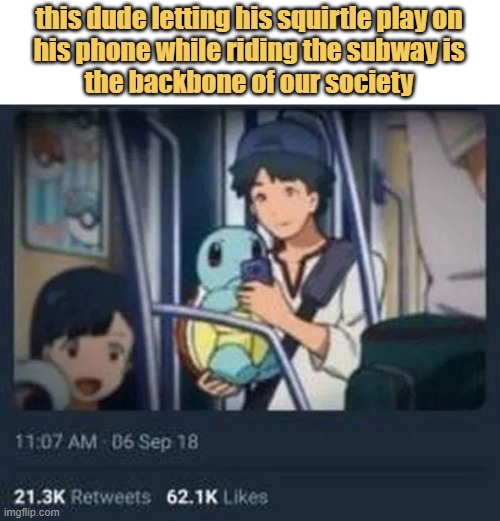Click the caption line "the backbone of our society"
The width and height of the screenshot is (500, 521).
pyautogui.click(x=249, y=81)
